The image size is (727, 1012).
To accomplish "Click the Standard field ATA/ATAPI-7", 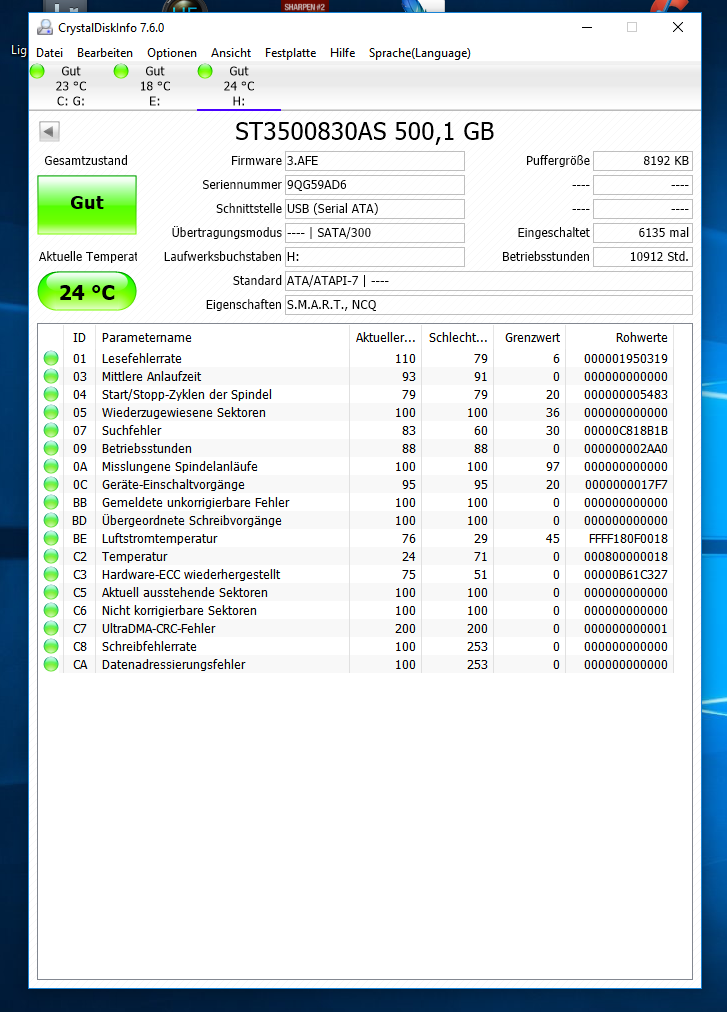I will point(489,281).
